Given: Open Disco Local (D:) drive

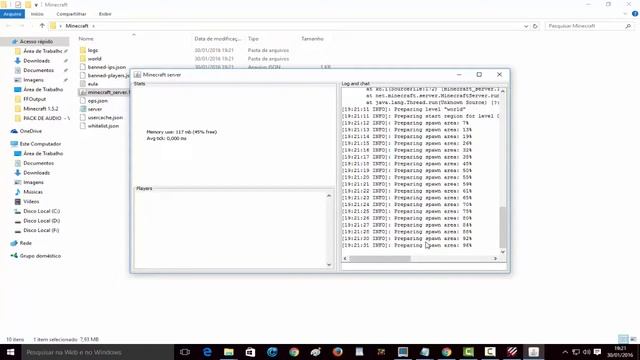Looking at the screenshot, I should (41, 221).
